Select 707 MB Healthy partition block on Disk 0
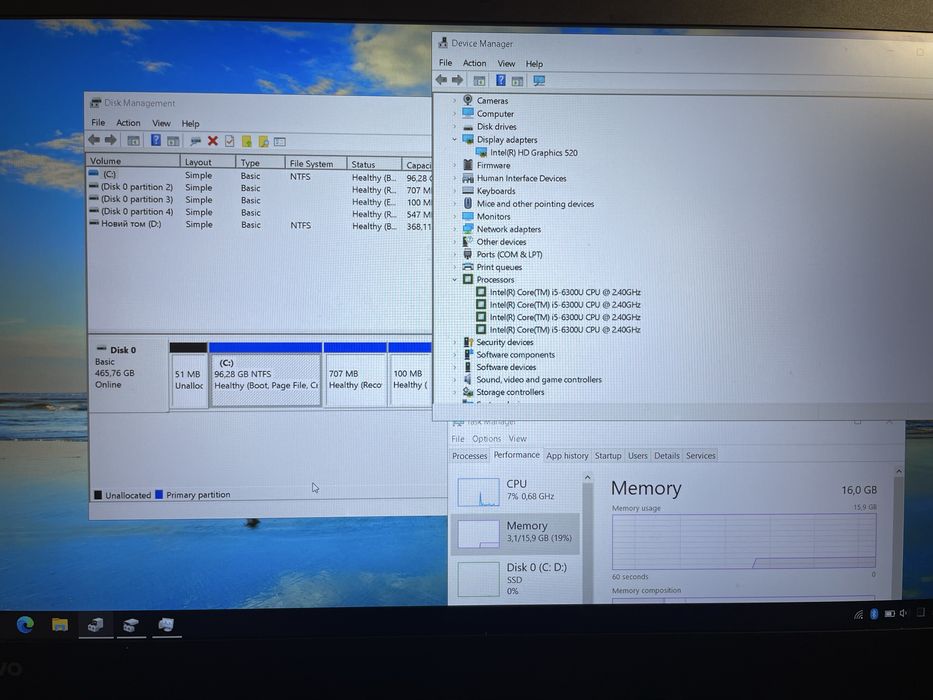933x700 pixels. pyautogui.click(x=355, y=375)
